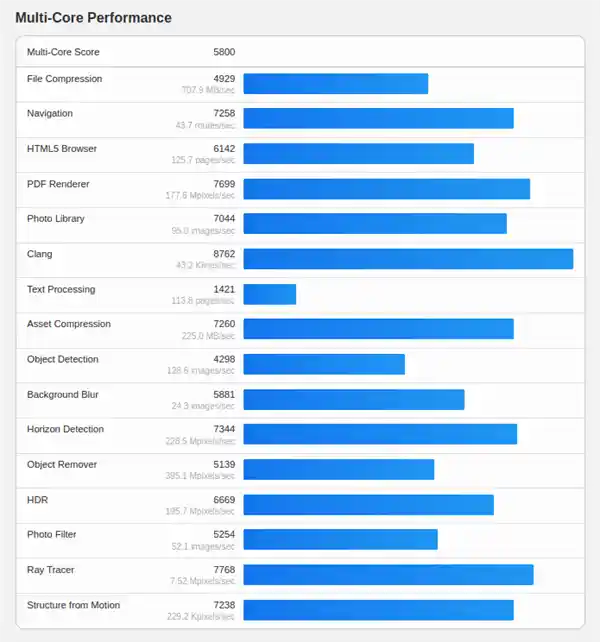600x642 pixels.
Task: Click the Ray Tracer result bar
Action: pyautogui.click(x=389, y=574)
